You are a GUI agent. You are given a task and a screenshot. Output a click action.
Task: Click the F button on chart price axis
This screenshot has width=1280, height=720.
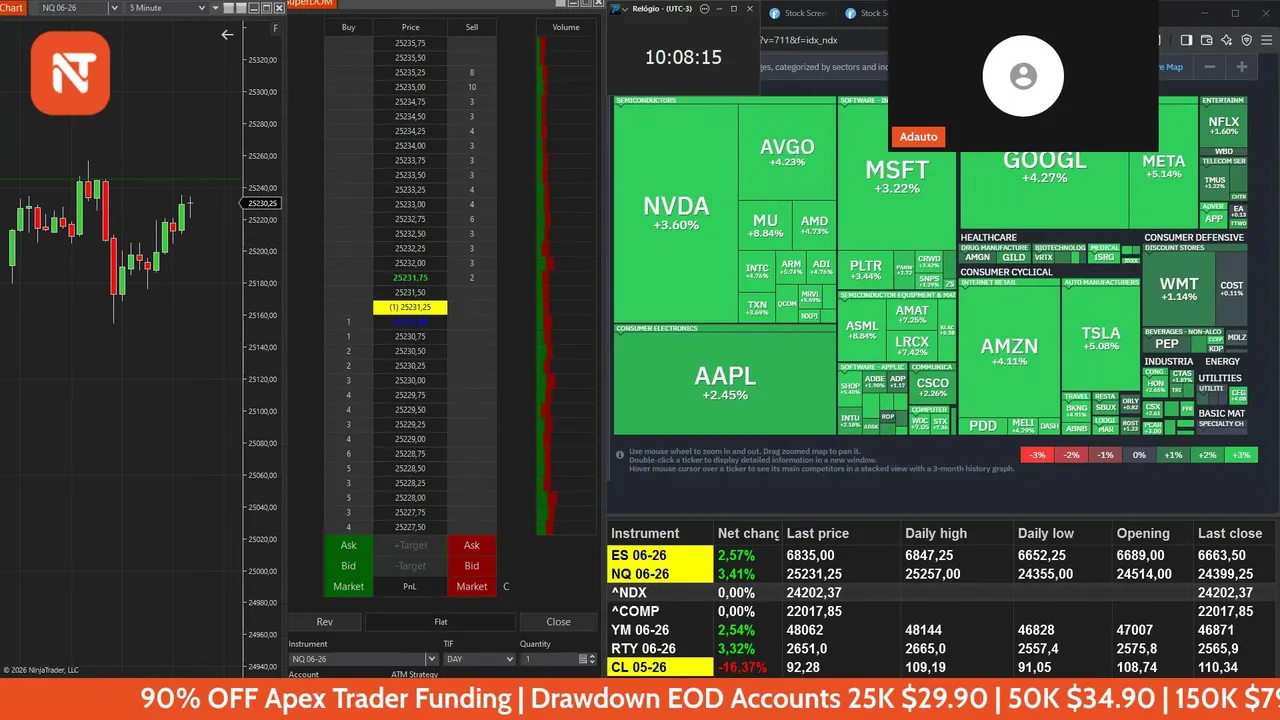click(275, 29)
